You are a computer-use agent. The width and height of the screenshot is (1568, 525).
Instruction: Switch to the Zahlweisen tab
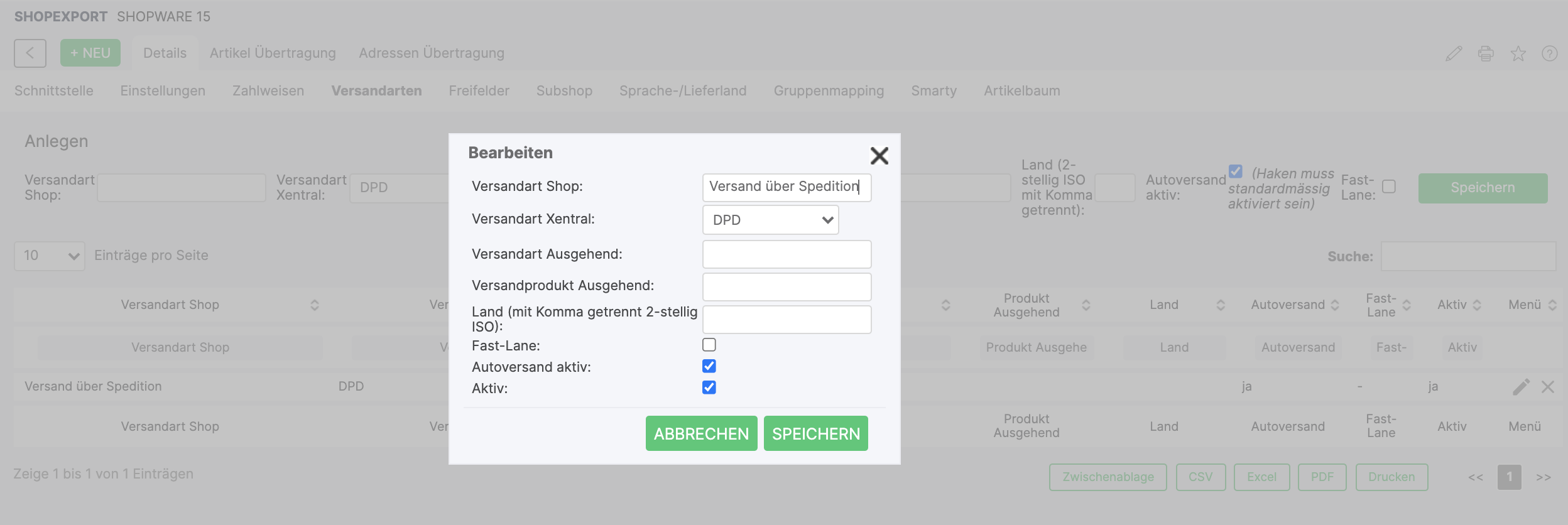[x=268, y=91]
